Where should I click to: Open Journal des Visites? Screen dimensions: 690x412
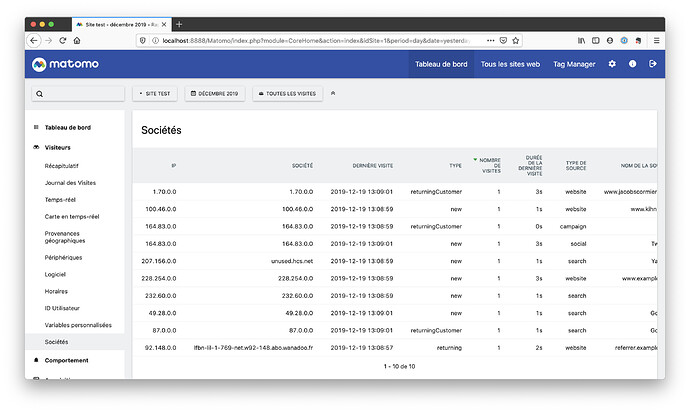tap(70, 183)
